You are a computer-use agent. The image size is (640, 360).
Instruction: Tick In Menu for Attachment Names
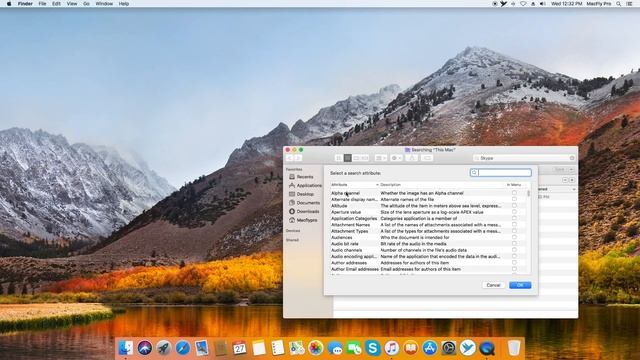click(514, 224)
